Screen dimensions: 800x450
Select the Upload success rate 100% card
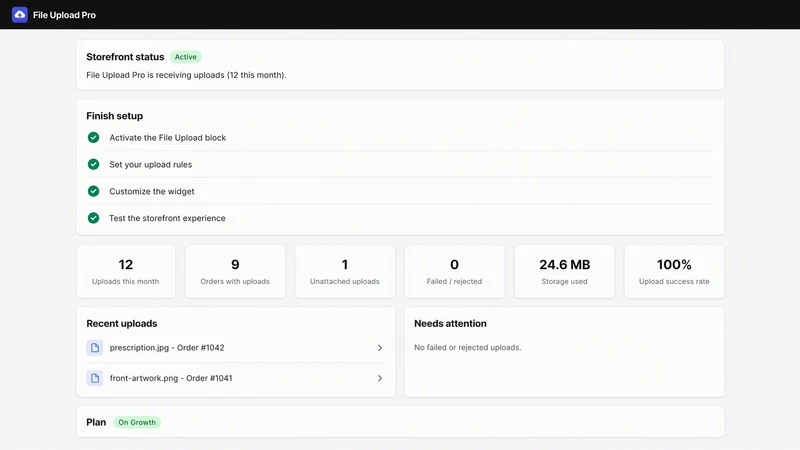674,271
